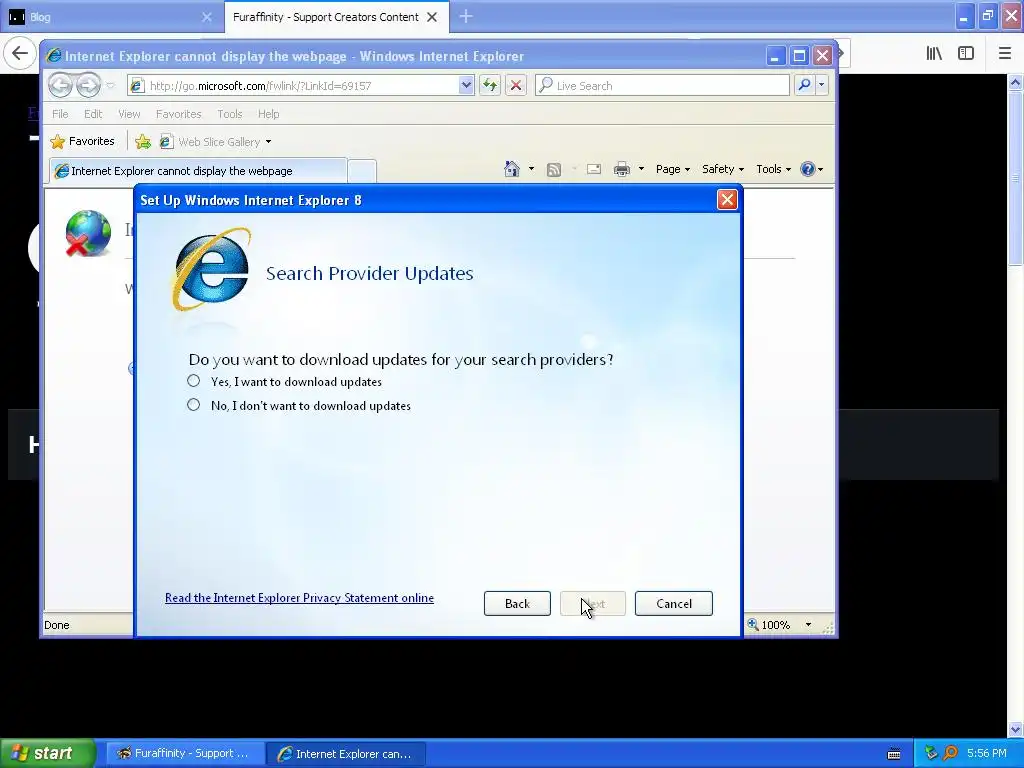Click the Firefox page vertical scrollbar thumb

[x=1015, y=178]
